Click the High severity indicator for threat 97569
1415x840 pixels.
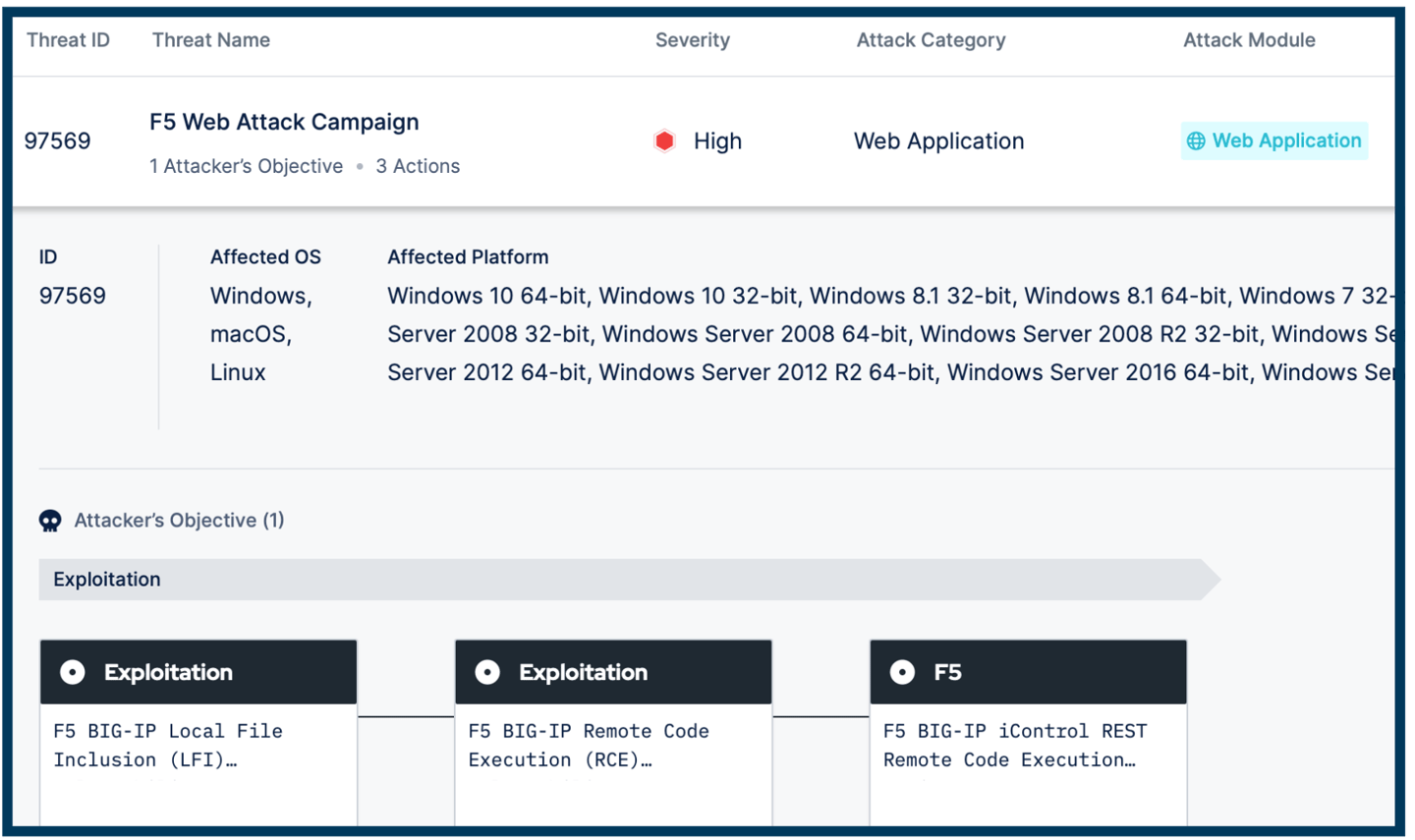699,140
